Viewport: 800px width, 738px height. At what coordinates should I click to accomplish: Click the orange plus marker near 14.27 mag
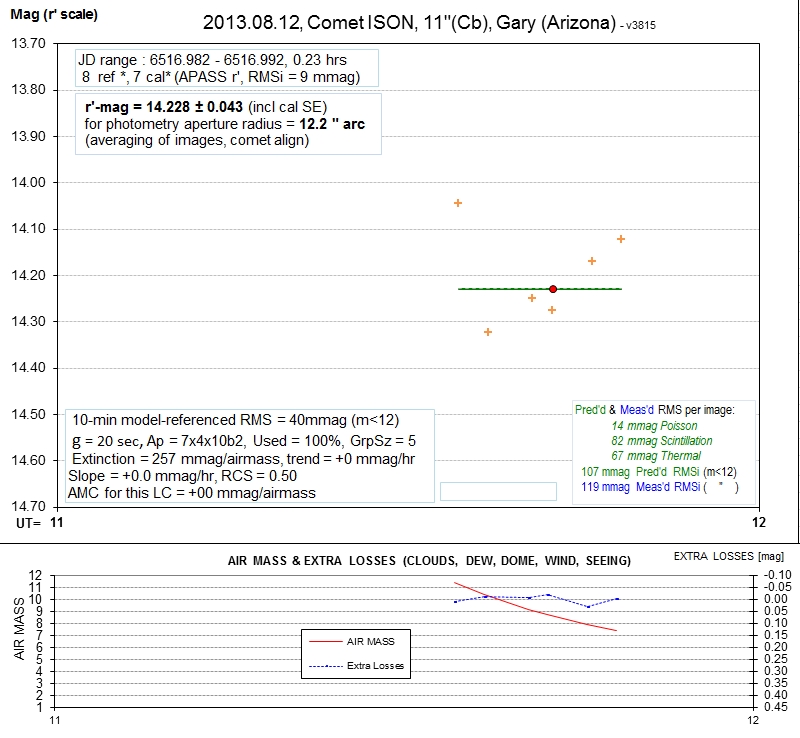point(552,310)
